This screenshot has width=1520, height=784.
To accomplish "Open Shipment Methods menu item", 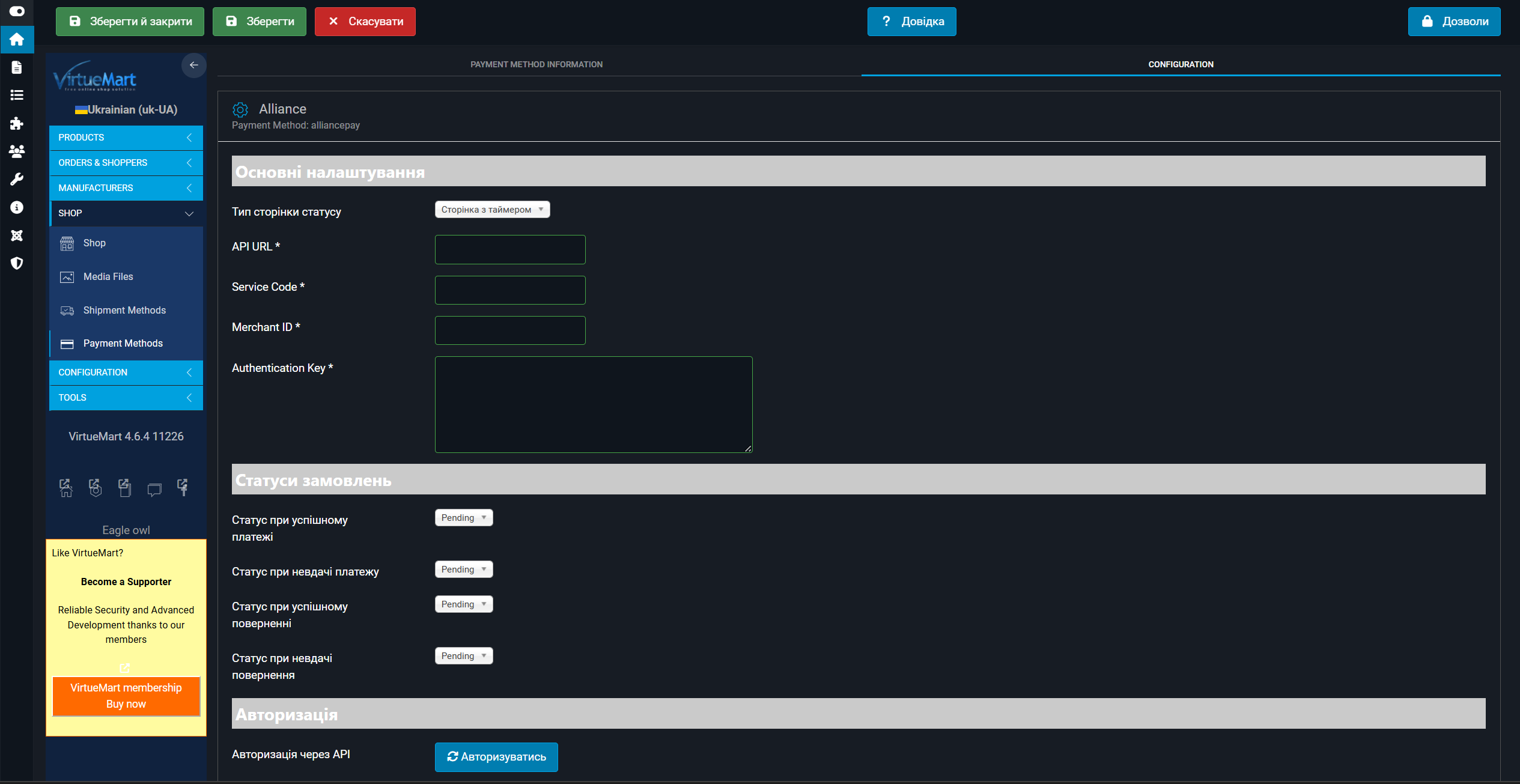I will tap(124, 310).
